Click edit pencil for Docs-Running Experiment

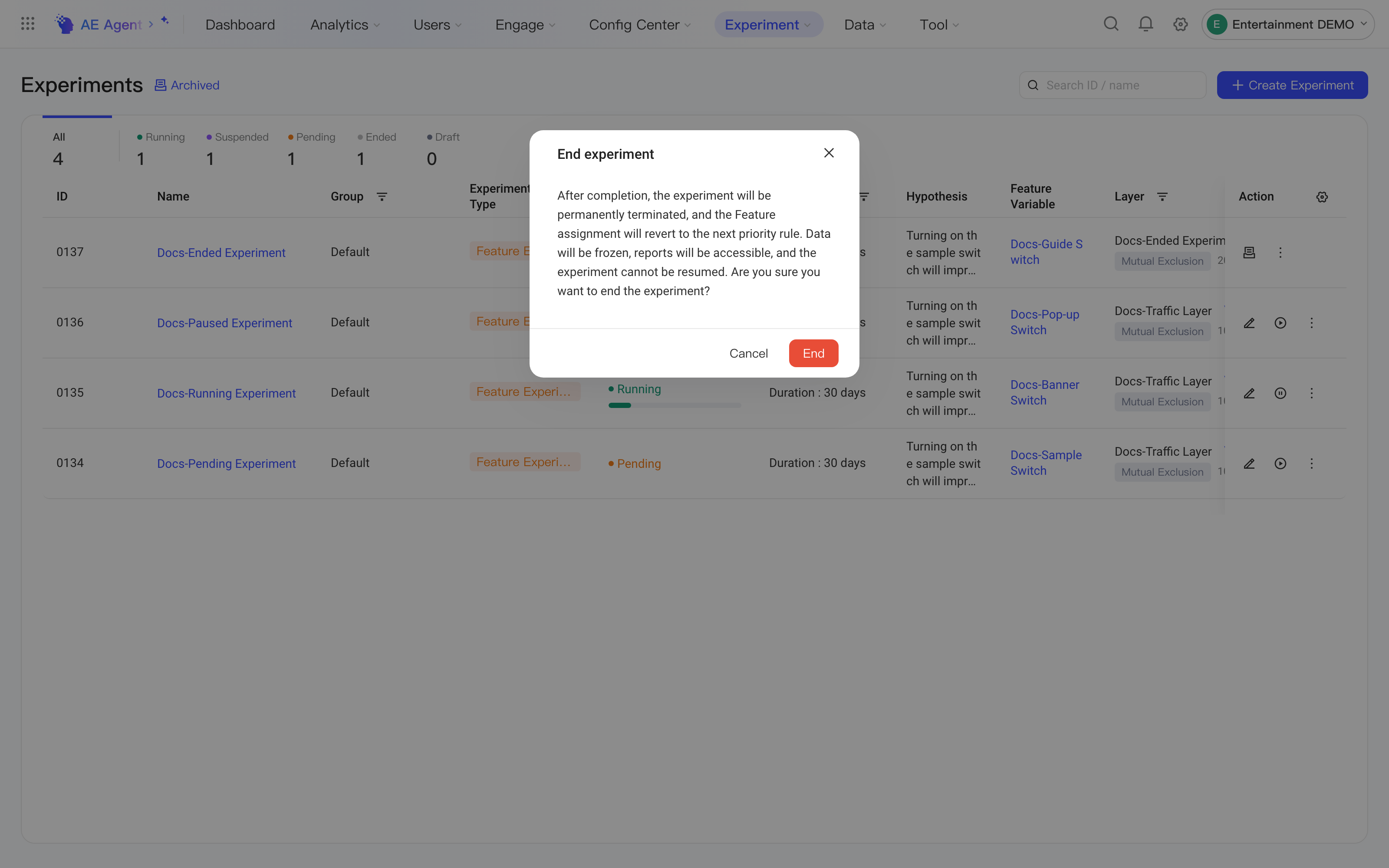(x=1249, y=393)
